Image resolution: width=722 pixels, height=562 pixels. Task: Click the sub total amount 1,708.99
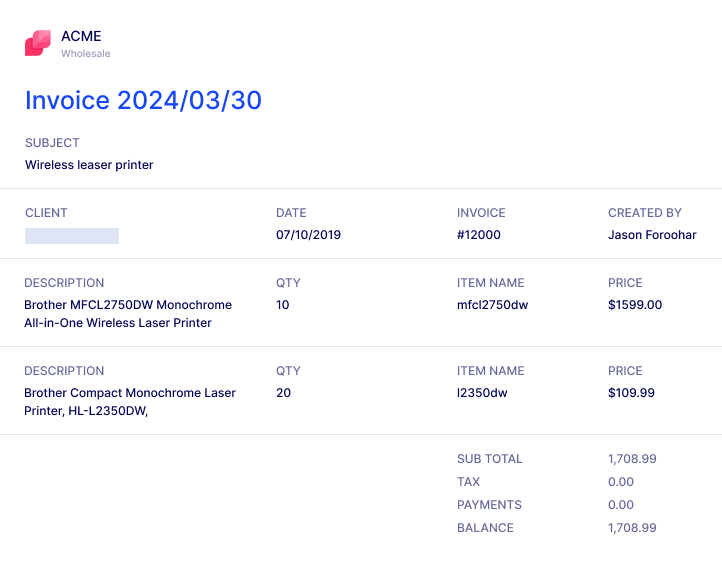click(x=632, y=459)
